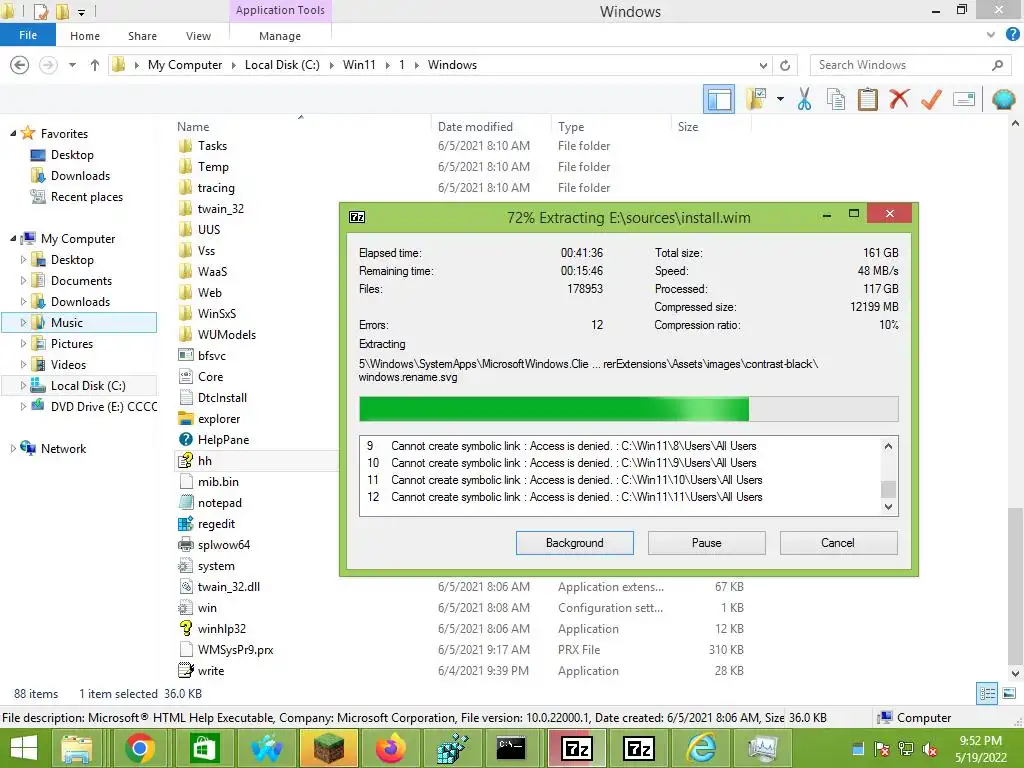The width and height of the screenshot is (1024, 768).
Task: Switch to large icons view layout
Action: tap(1009, 694)
